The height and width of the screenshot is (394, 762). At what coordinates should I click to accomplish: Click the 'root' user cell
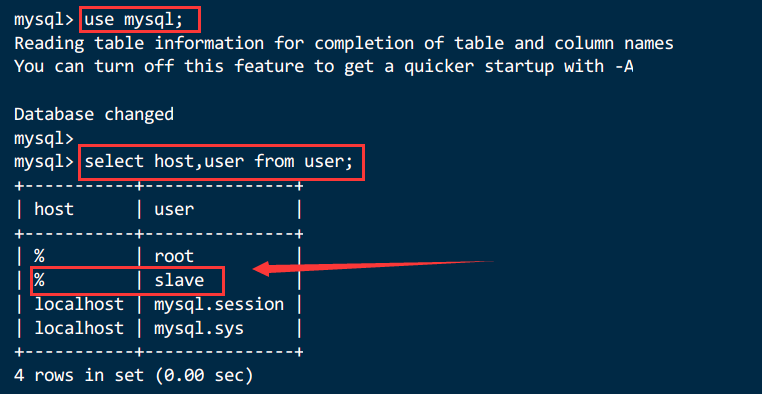174,257
